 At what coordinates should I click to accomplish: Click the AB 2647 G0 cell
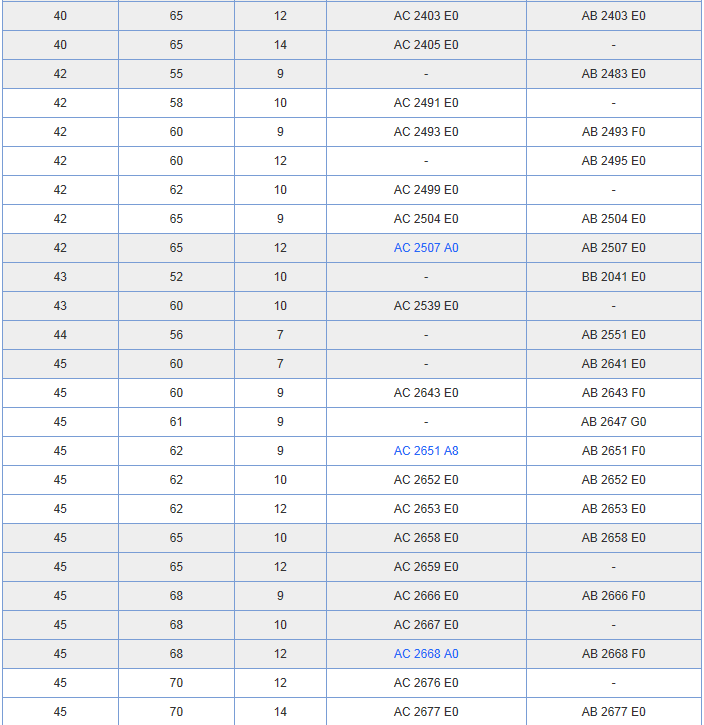(x=613, y=422)
